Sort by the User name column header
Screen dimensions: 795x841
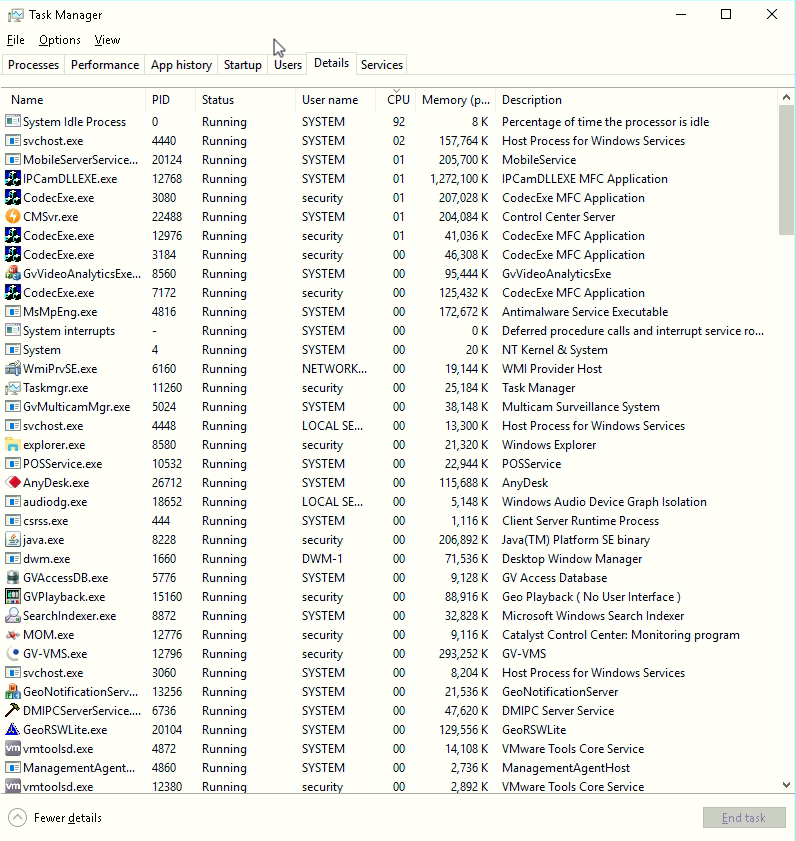click(335, 100)
